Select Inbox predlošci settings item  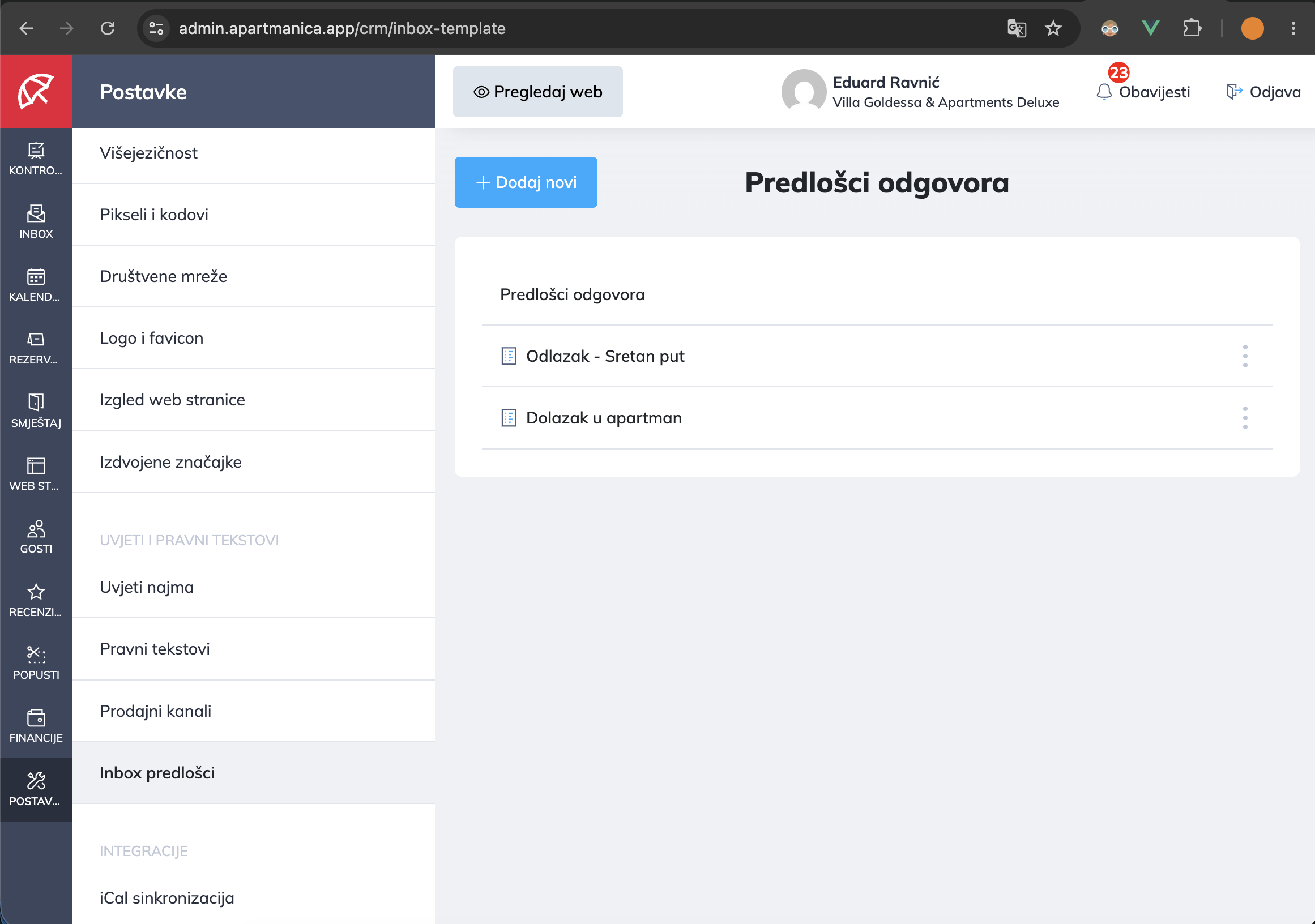[x=254, y=773]
